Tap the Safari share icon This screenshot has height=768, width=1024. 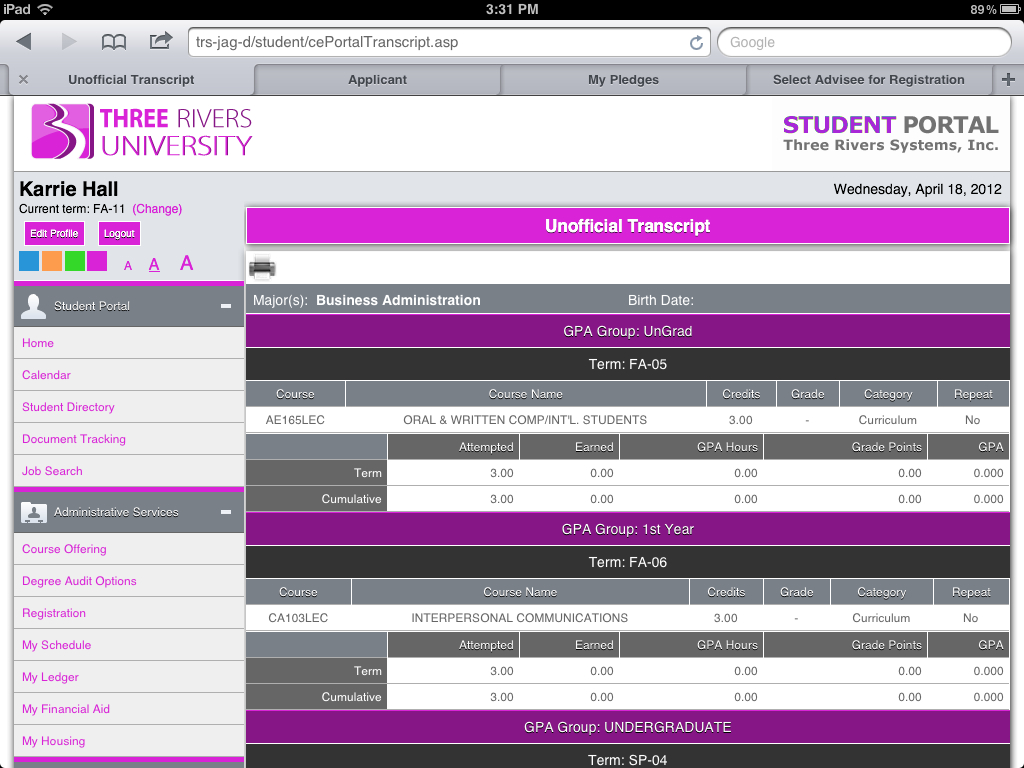point(160,41)
